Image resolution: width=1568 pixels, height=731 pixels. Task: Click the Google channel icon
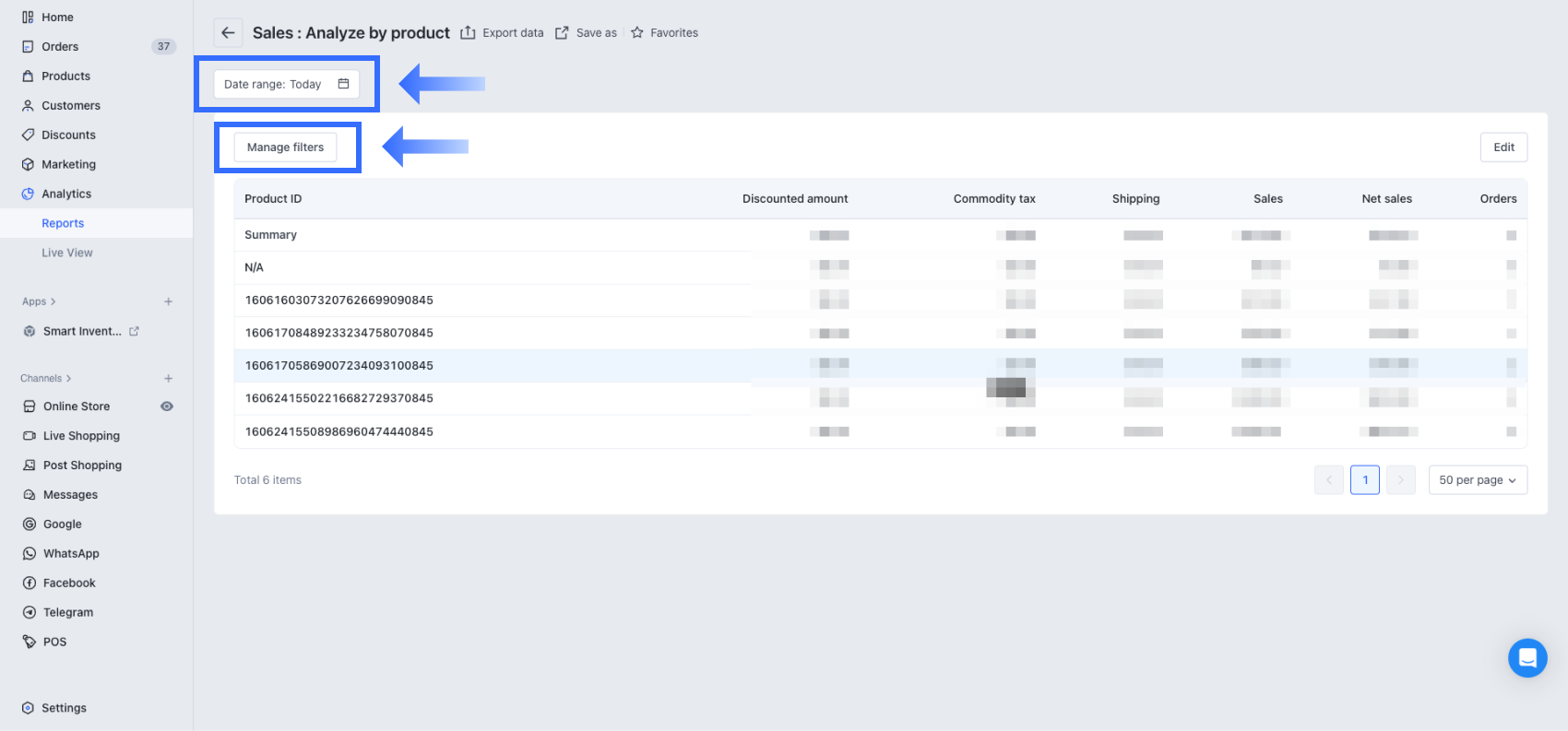(x=30, y=524)
